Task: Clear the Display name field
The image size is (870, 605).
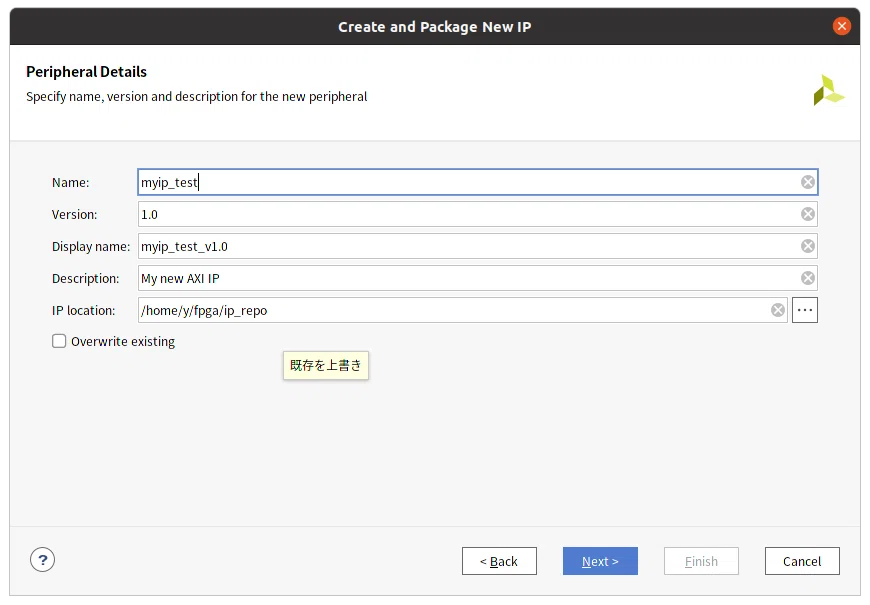Action: pyautogui.click(x=807, y=246)
